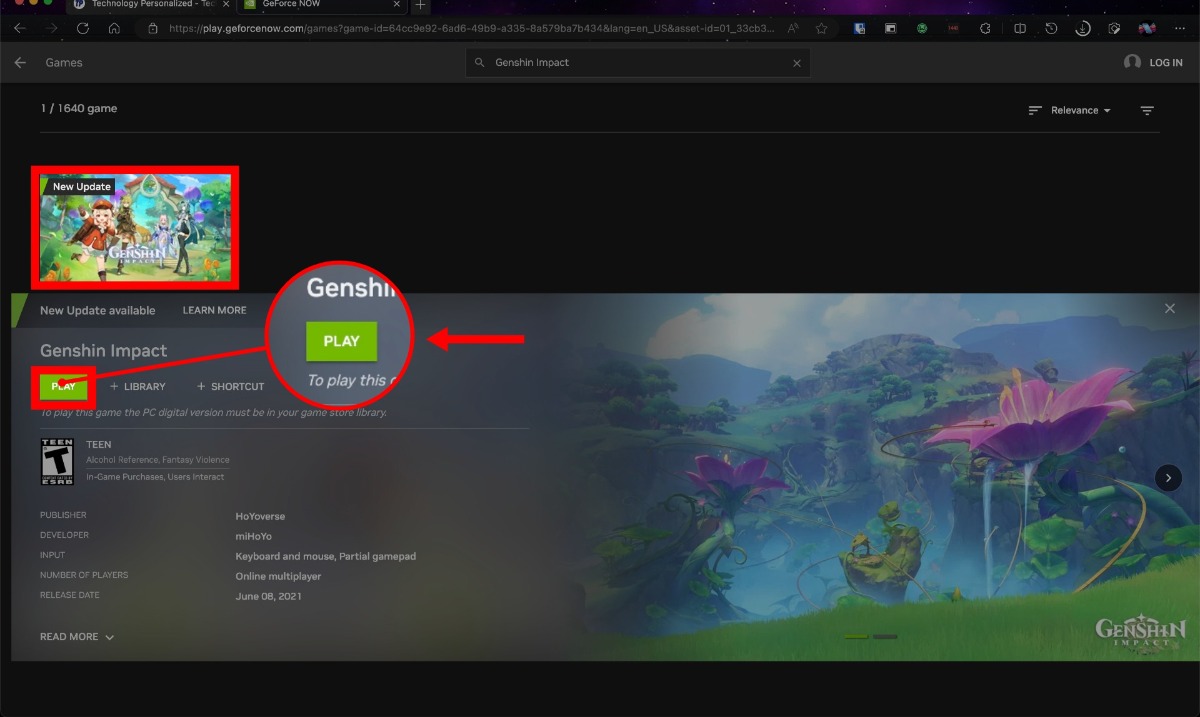The height and width of the screenshot is (717, 1200).
Task: Select the Genshin Impact game thumbnail
Action: (135, 226)
